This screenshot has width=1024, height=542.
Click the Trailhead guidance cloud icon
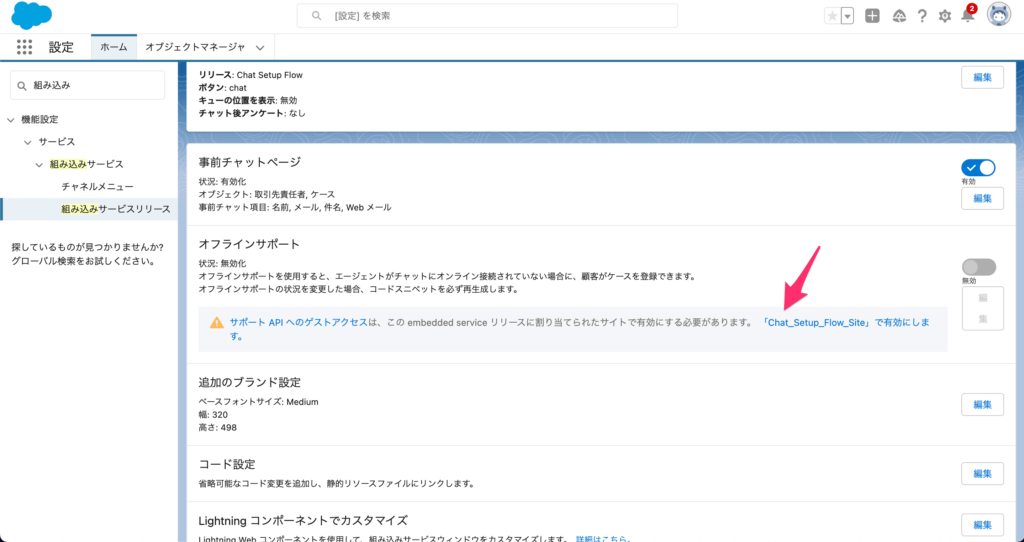(x=899, y=16)
